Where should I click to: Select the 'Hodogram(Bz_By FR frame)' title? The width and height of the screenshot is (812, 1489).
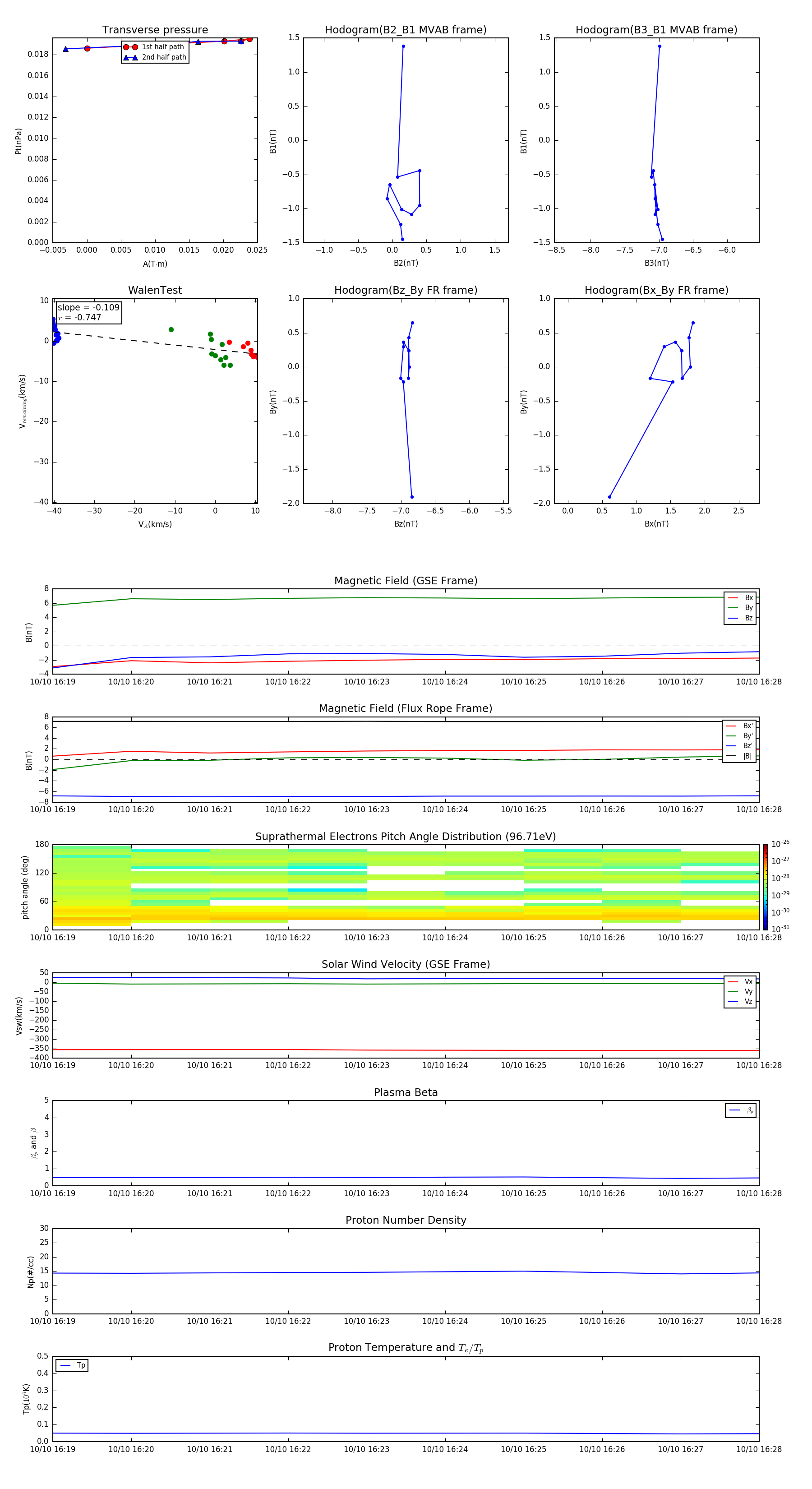[x=406, y=290]
